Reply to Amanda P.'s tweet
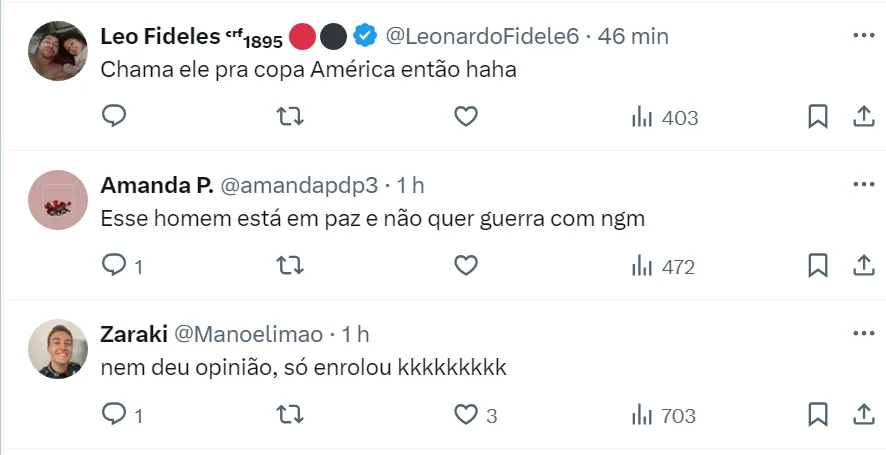 point(114,266)
